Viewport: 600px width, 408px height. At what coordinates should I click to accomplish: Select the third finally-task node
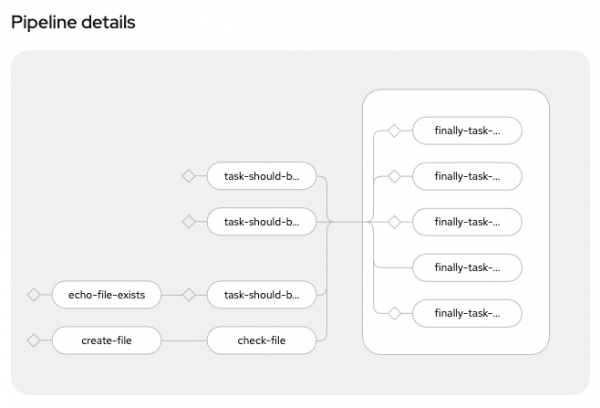[x=467, y=221]
